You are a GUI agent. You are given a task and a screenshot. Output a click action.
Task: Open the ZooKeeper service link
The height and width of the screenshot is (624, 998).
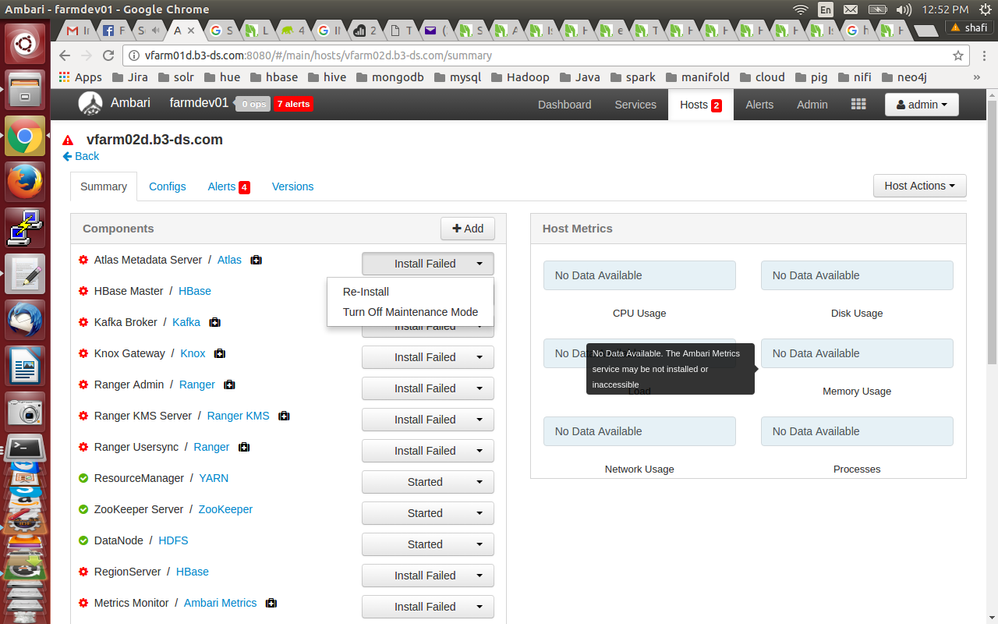click(225, 509)
